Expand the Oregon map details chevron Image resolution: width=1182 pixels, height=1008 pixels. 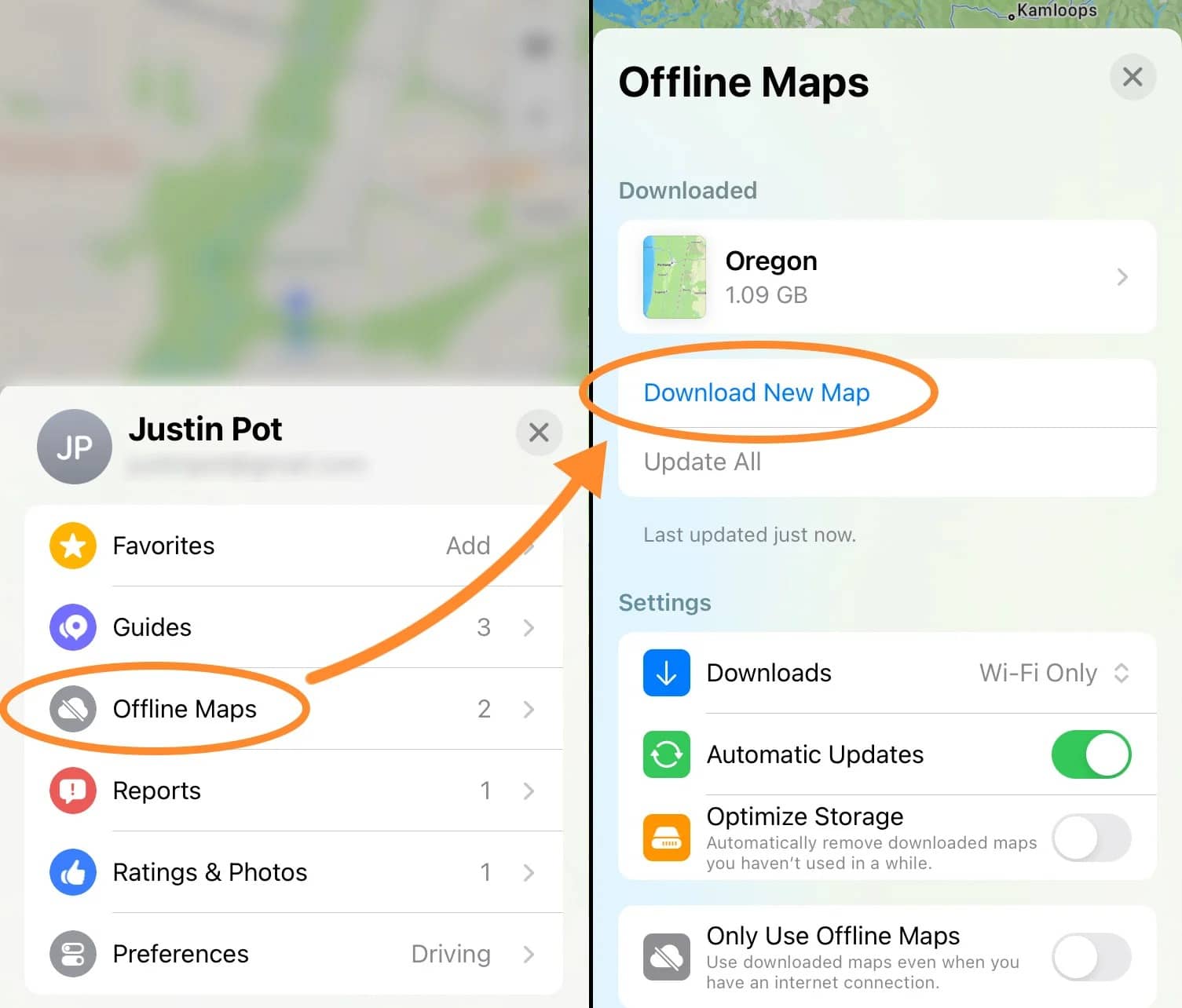tap(1122, 277)
